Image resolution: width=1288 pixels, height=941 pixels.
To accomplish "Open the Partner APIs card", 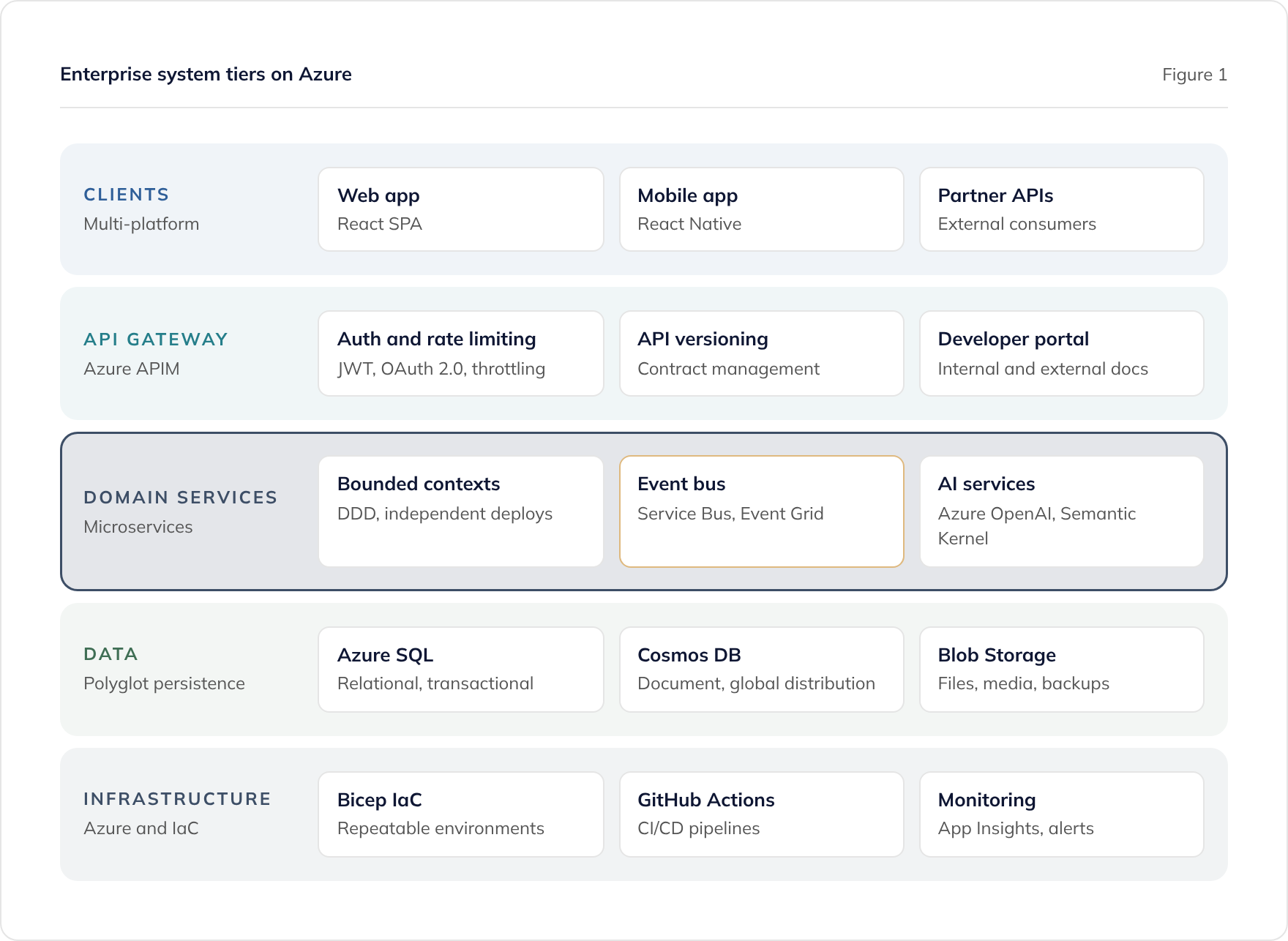I will [1061, 209].
